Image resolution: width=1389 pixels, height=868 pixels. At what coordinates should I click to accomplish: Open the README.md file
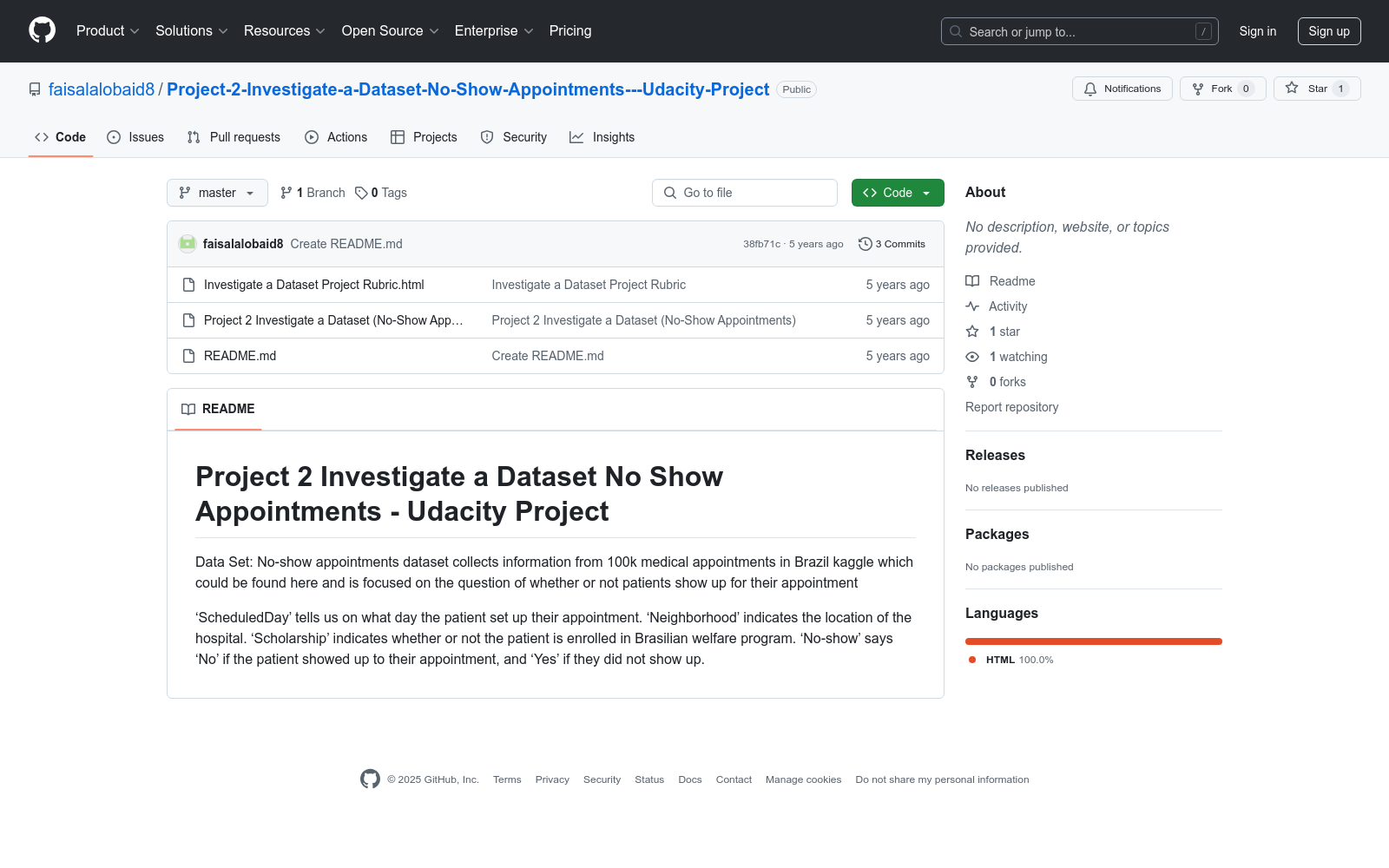tap(240, 356)
